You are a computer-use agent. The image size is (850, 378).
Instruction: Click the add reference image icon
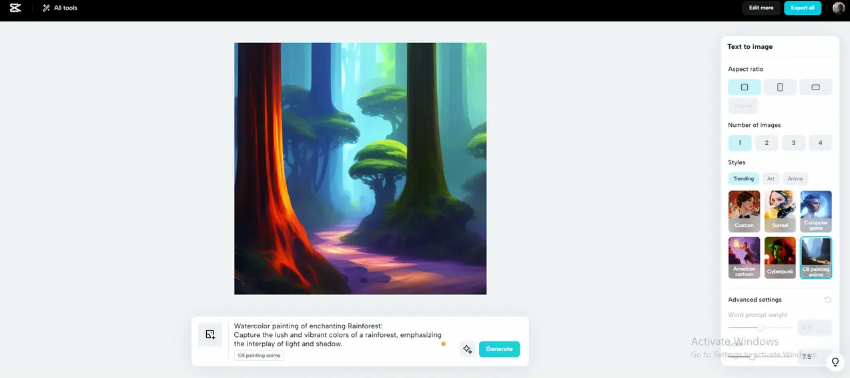(x=210, y=335)
